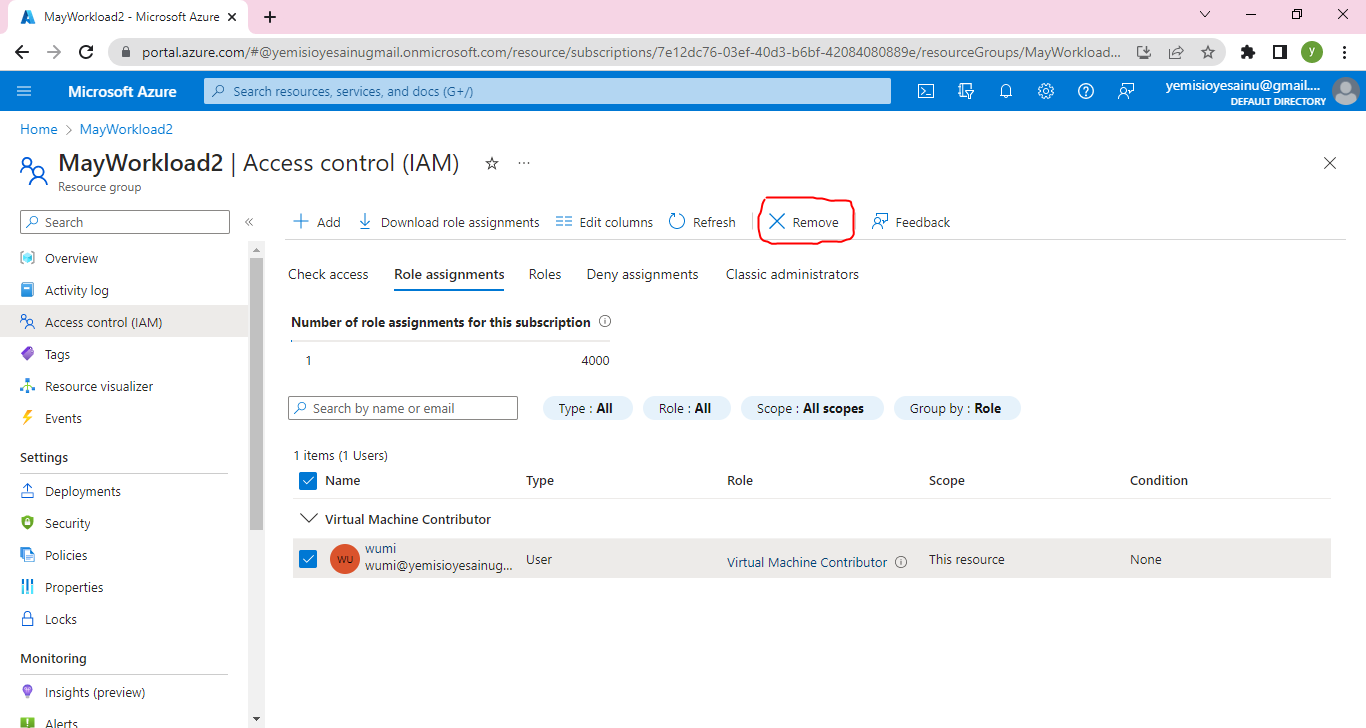Image resolution: width=1366 pixels, height=728 pixels.
Task: Click the Remove role assignment button
Action: point(804,222)
